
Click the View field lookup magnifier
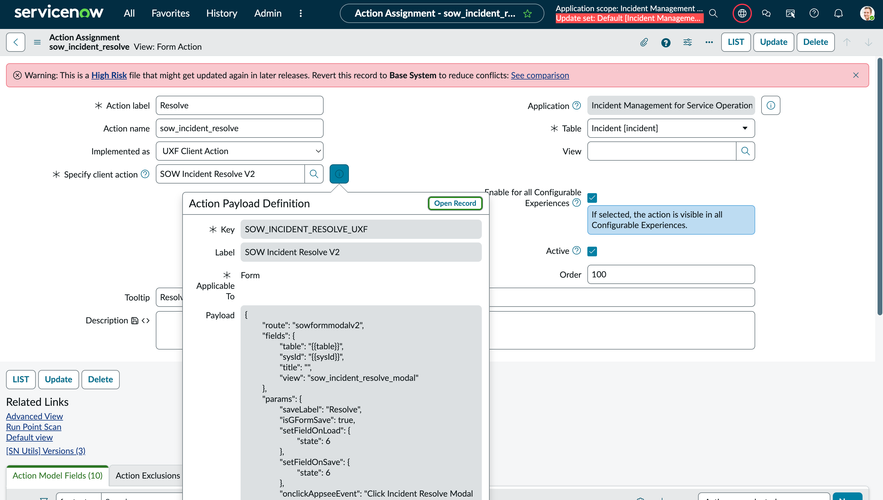click(x=746, y=151)
